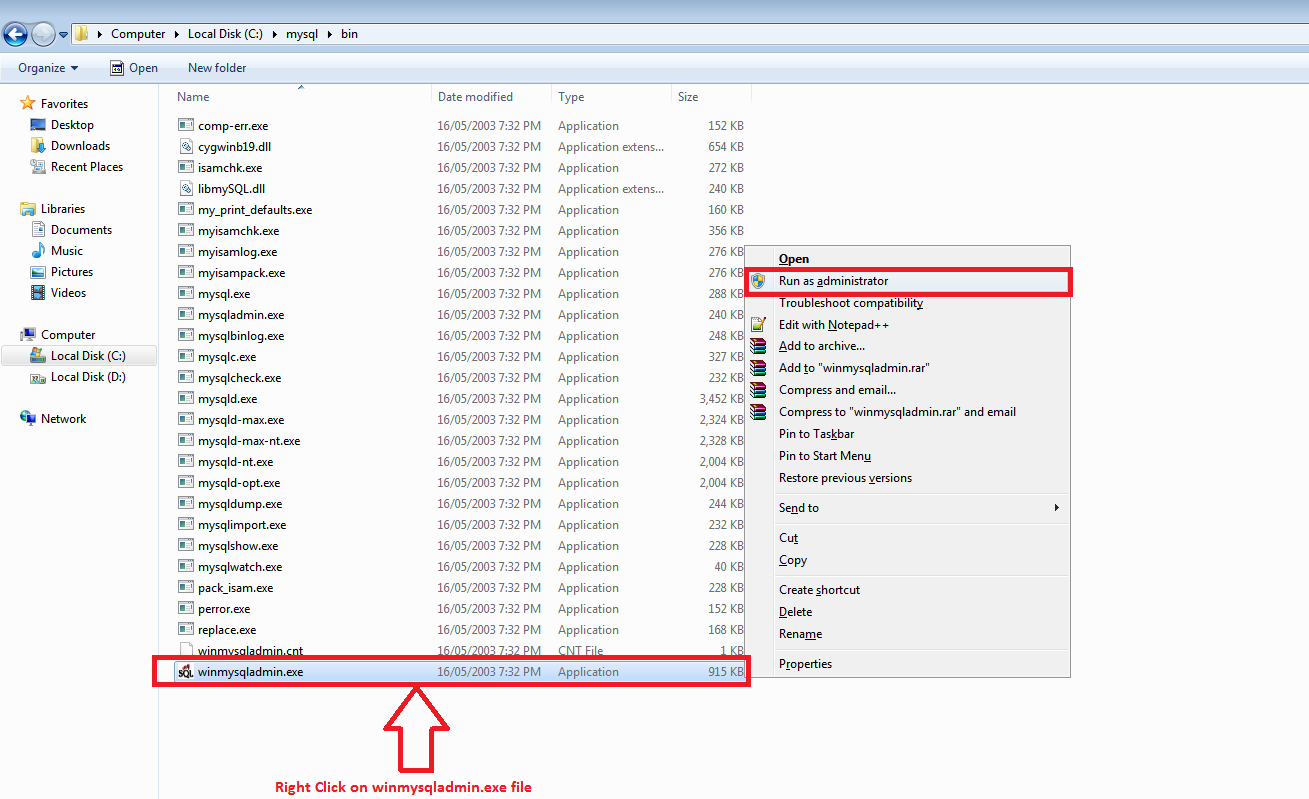
Task: Open Desktop in the Favorites list
Action: [x=72, y=125]
